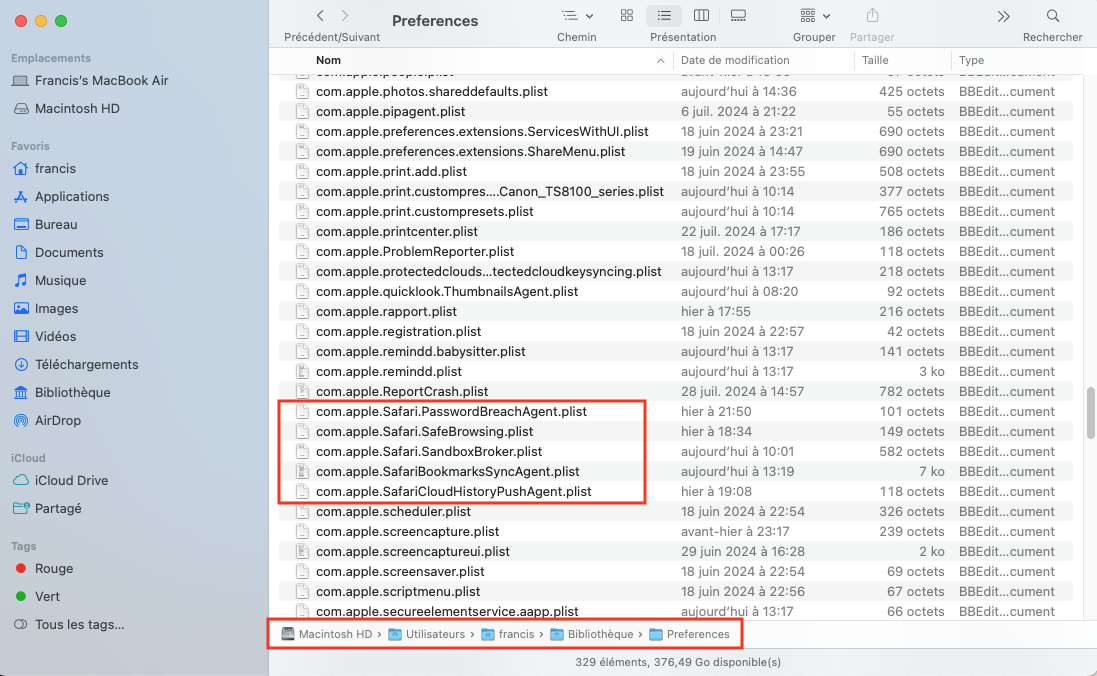Click the Partager share icon
This screenshot has height=676, width=1097.
(x=872, y=16)
